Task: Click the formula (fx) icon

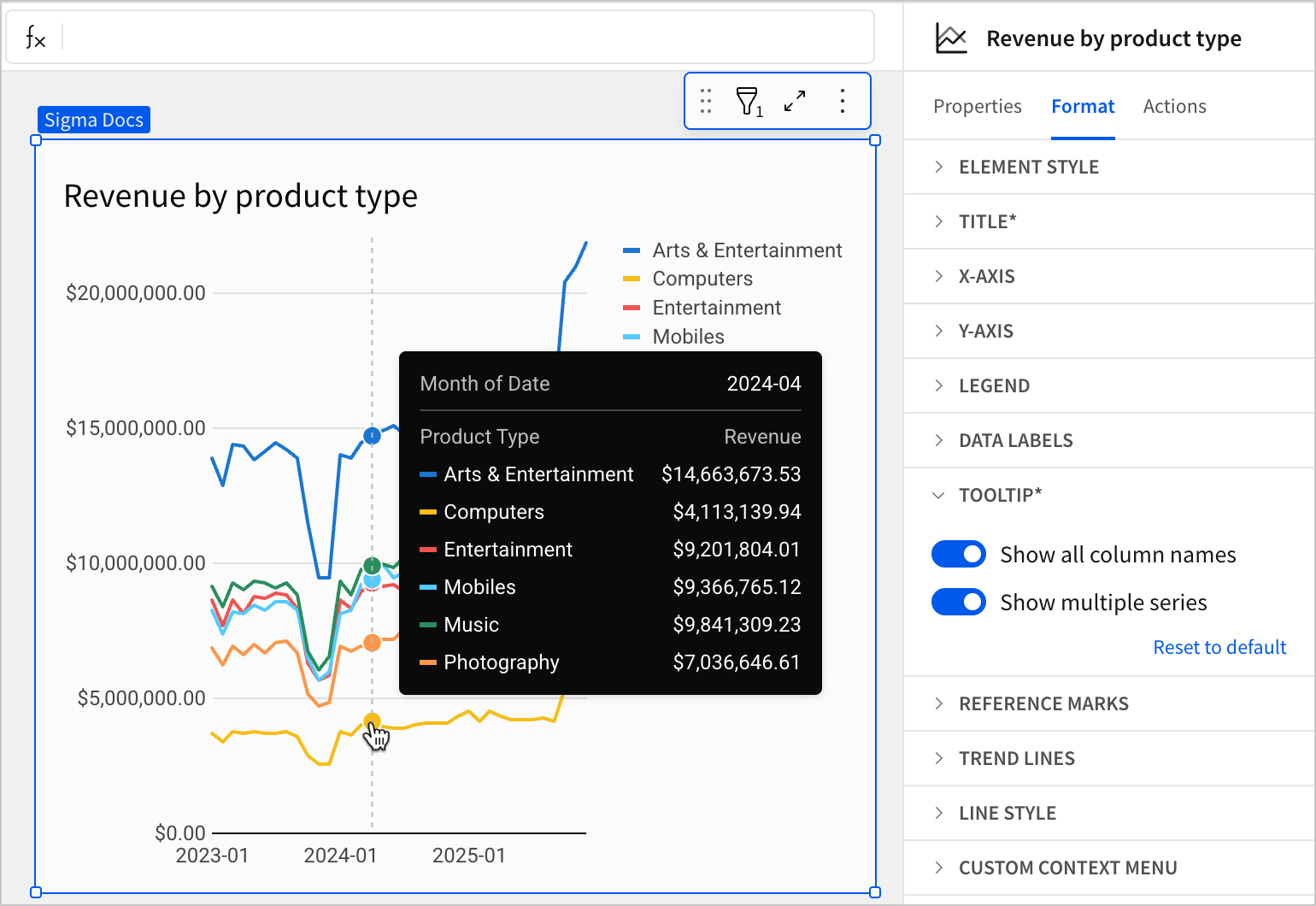Action: [x=34, y=37]
